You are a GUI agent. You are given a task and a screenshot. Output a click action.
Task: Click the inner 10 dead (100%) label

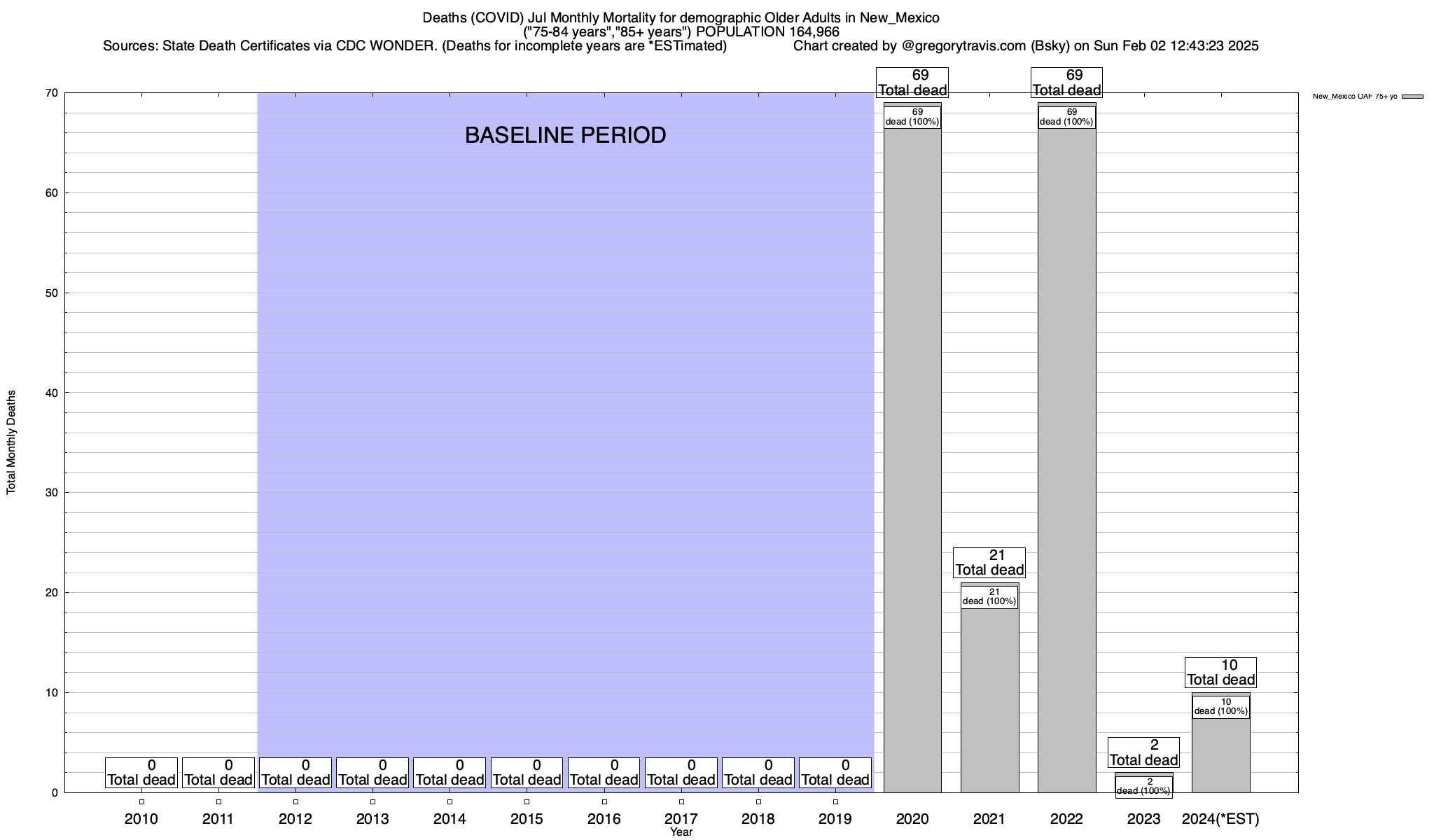[1220, 707]
